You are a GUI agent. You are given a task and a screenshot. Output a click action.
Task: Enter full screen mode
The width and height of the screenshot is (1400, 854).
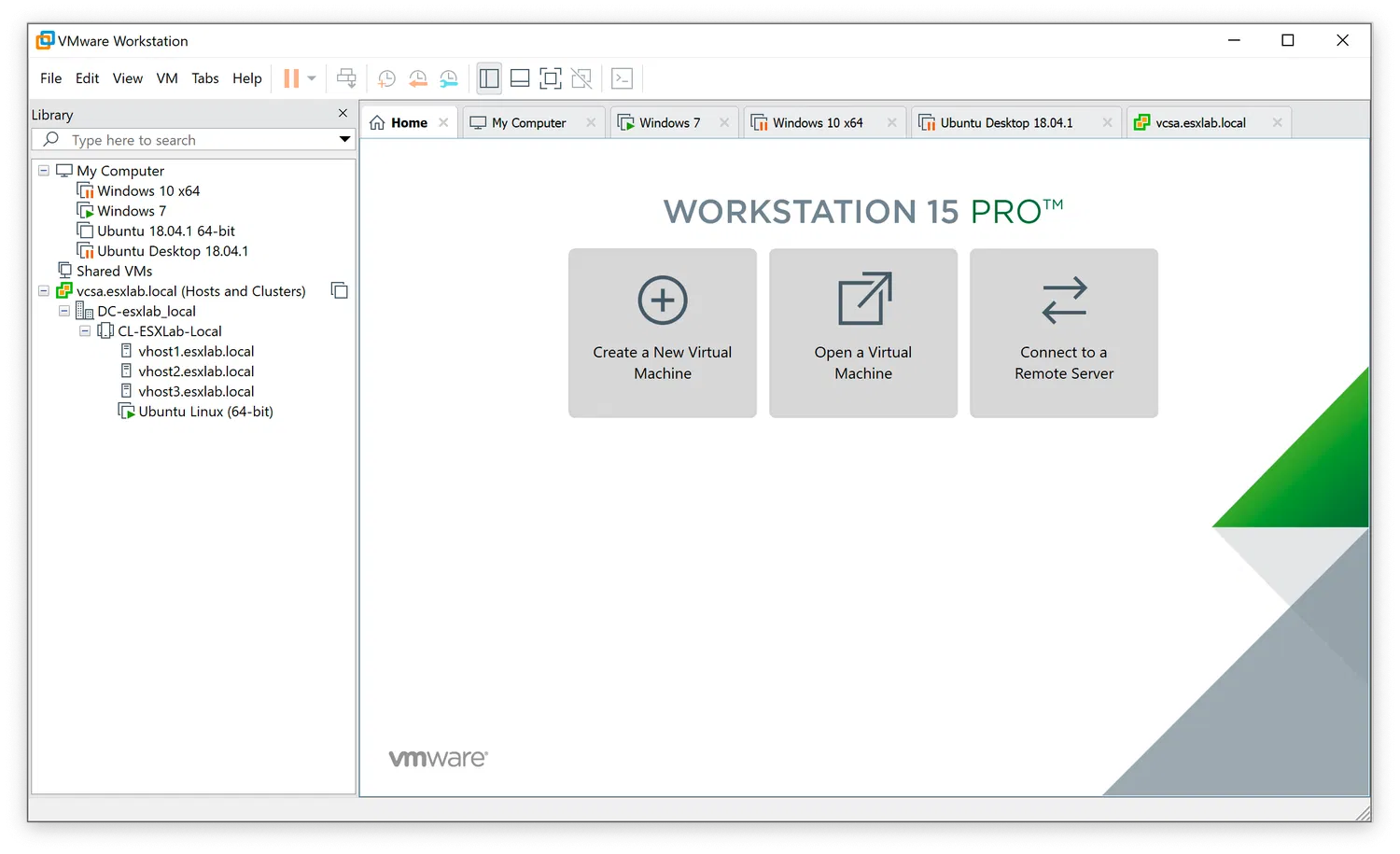pyautogui.click(x=551, y=78)
